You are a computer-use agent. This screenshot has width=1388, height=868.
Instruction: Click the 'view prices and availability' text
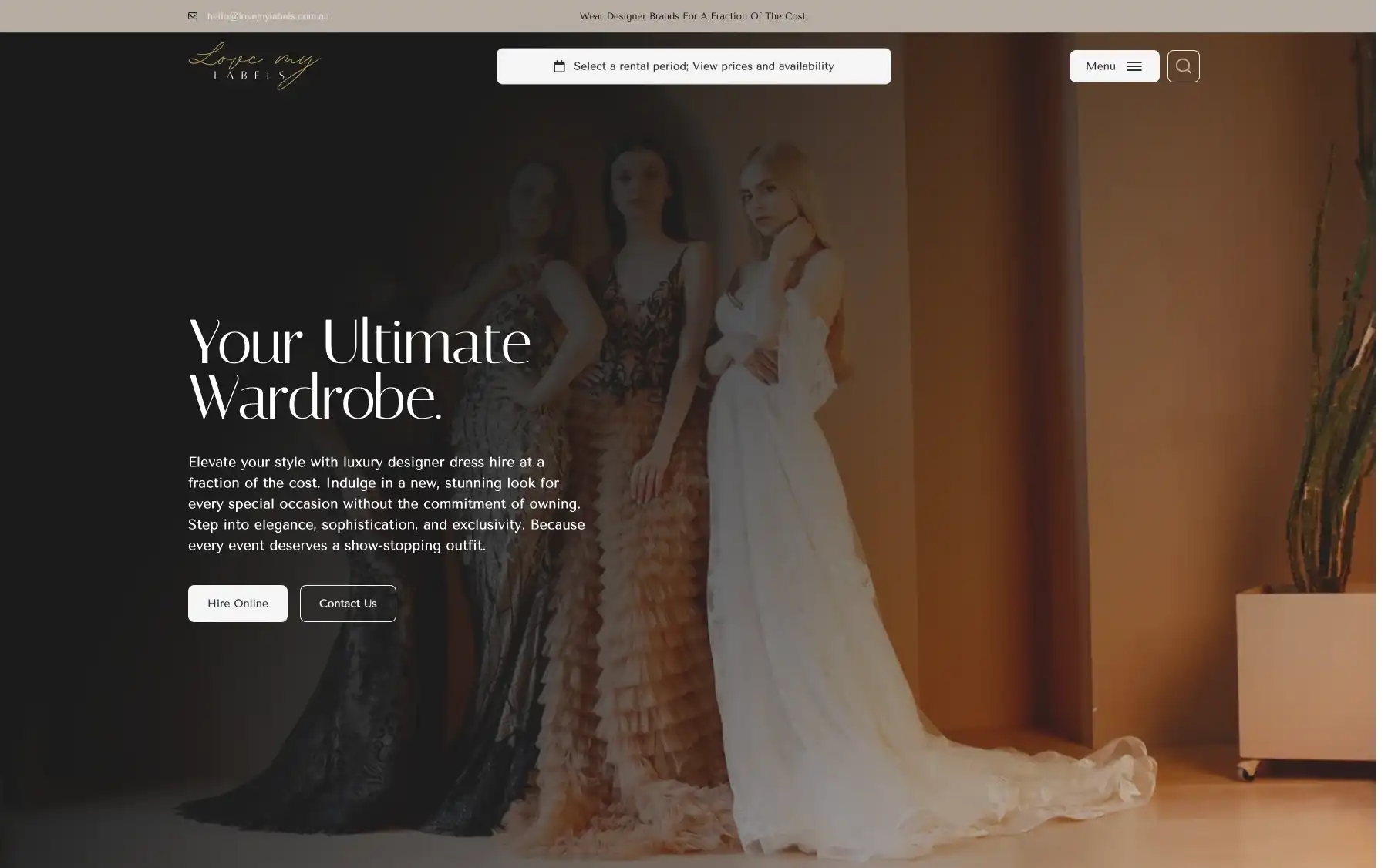(763, 66)
